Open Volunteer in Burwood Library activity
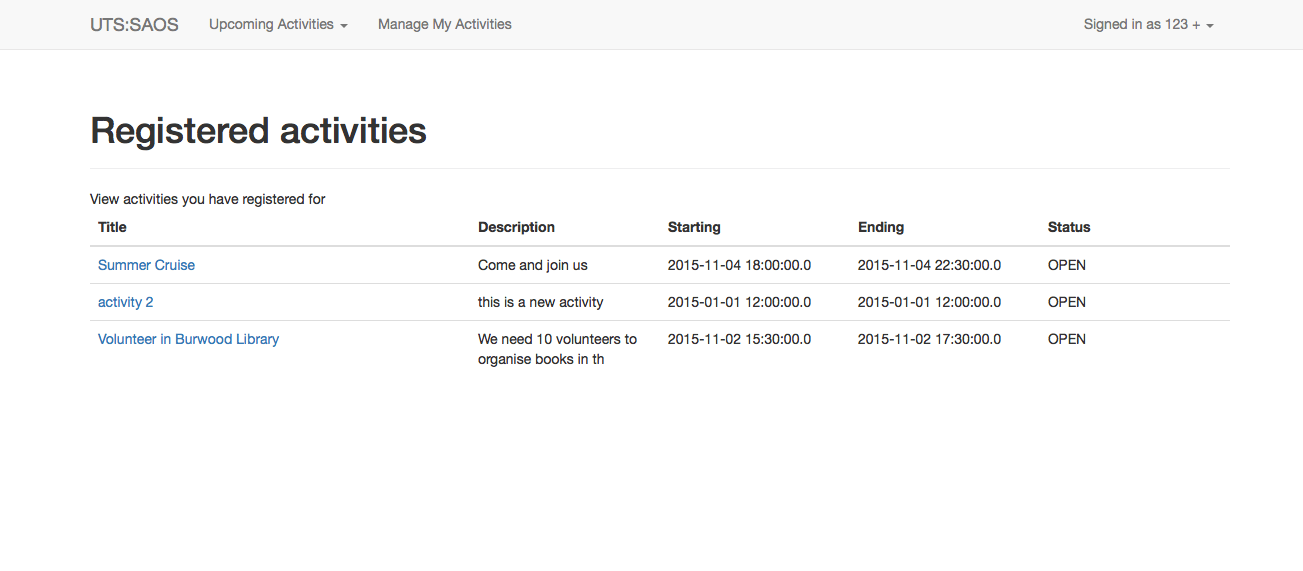Viewport: 1303px width, 571px height. tap(188, 339)
